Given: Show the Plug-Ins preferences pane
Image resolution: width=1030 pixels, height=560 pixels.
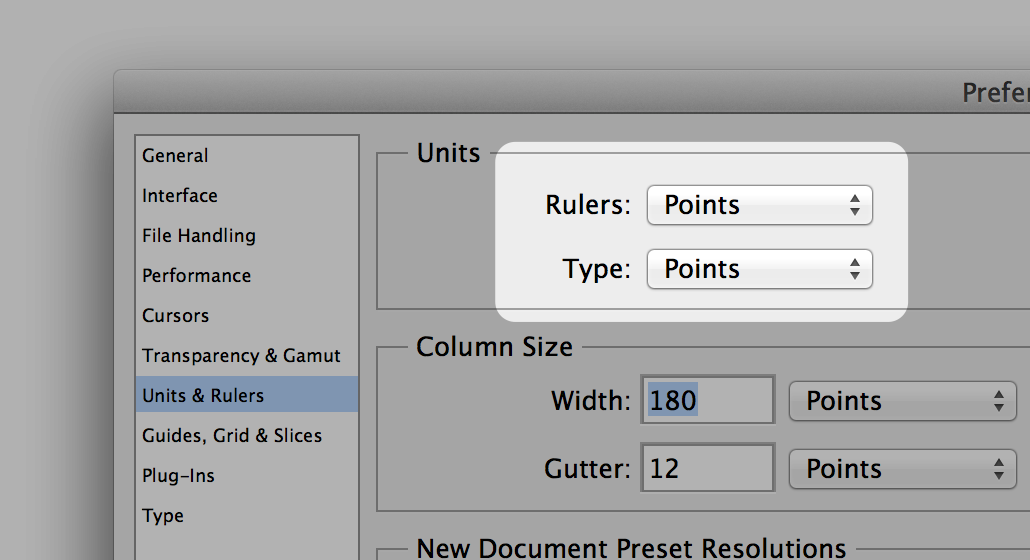Looking at the screenshot, I should [179, 476].
